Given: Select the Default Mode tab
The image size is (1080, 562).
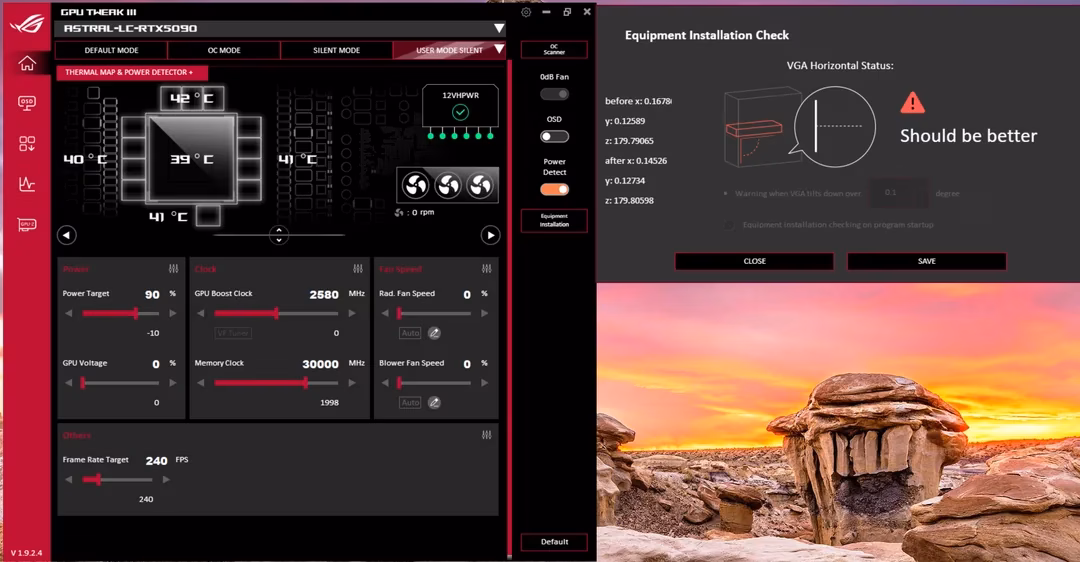Looking at the screenshot, I should tap(112, 50).
